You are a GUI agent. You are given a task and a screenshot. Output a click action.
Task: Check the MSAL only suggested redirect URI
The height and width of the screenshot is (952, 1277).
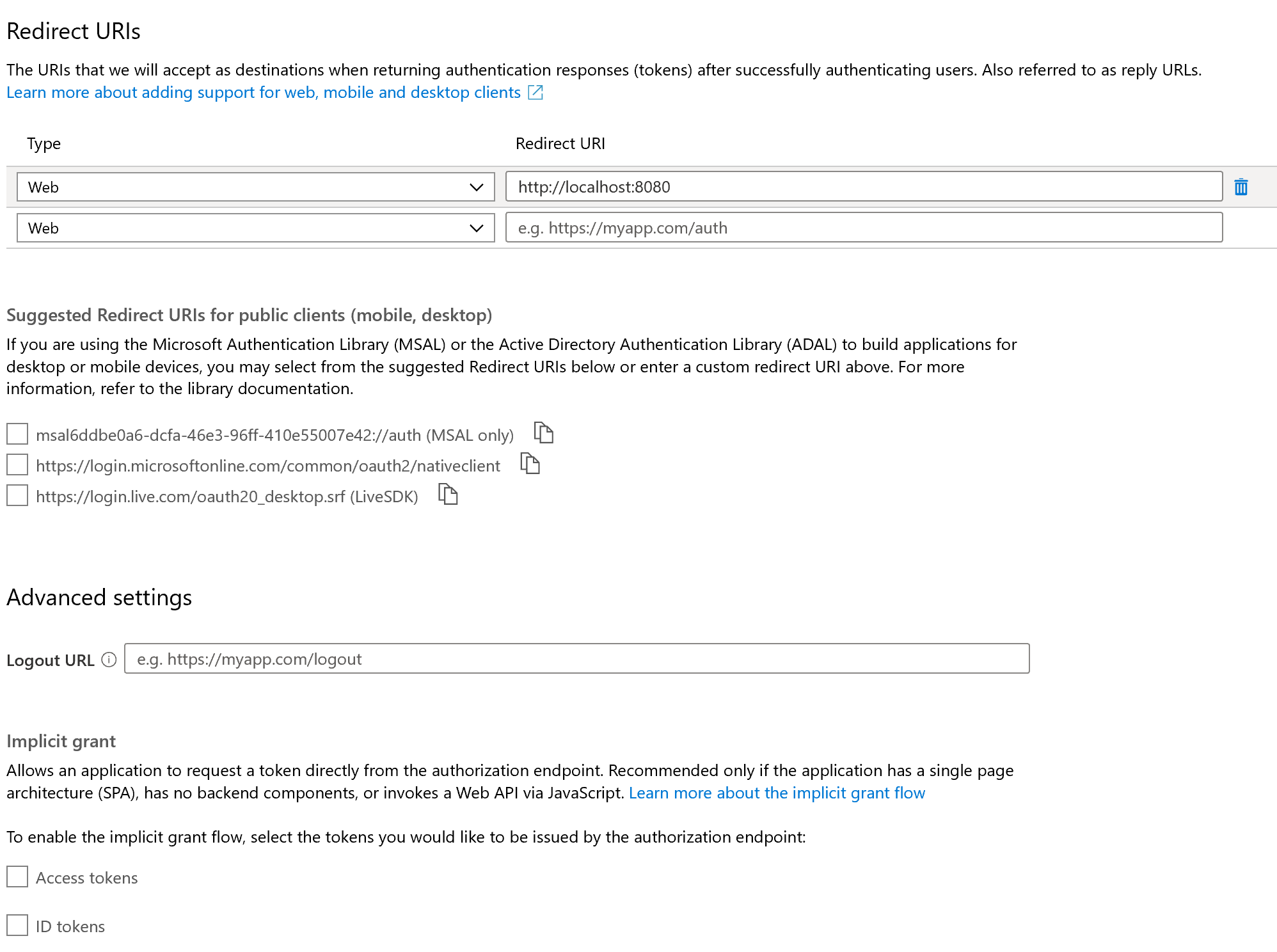coord(17,434)
